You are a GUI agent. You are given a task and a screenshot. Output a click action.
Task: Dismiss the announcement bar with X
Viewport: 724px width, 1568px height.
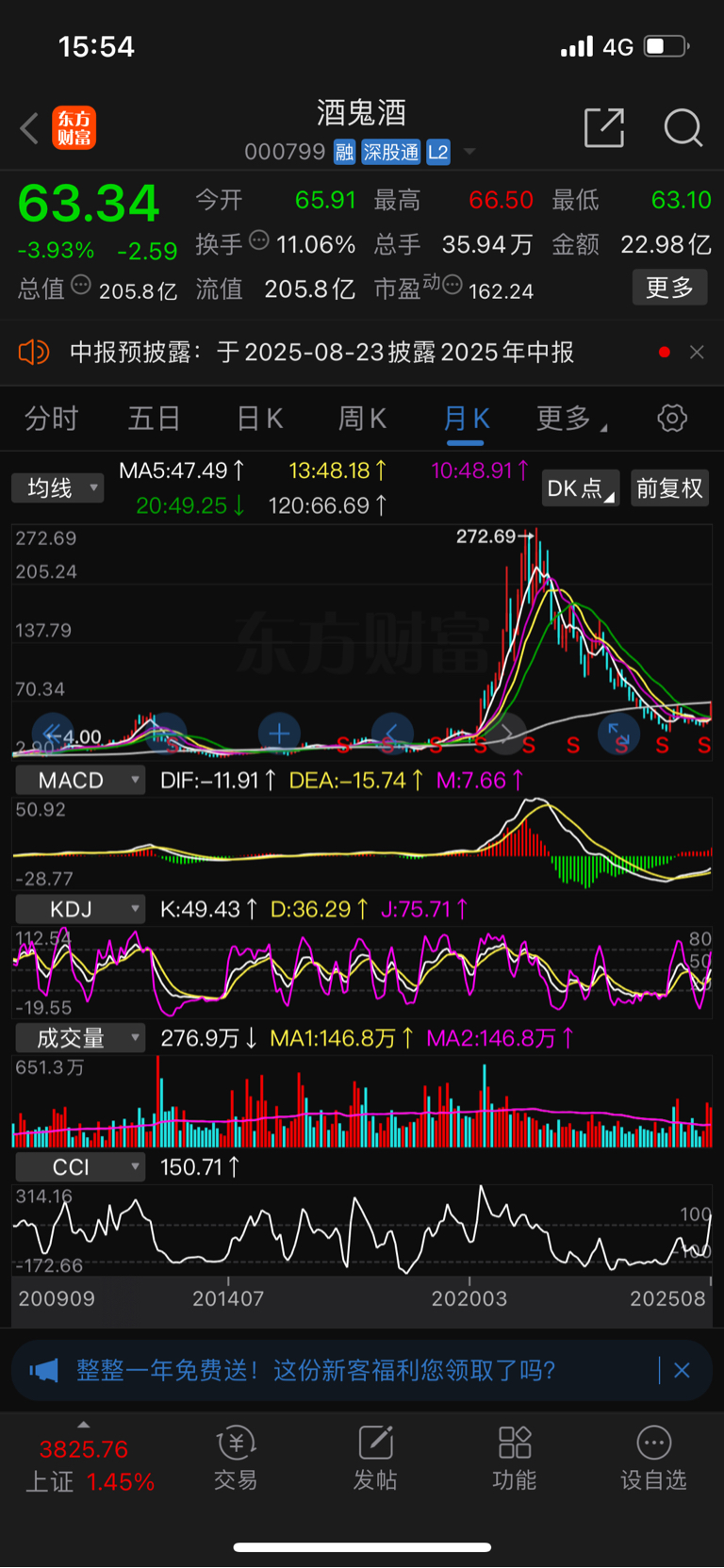point(697,352)
